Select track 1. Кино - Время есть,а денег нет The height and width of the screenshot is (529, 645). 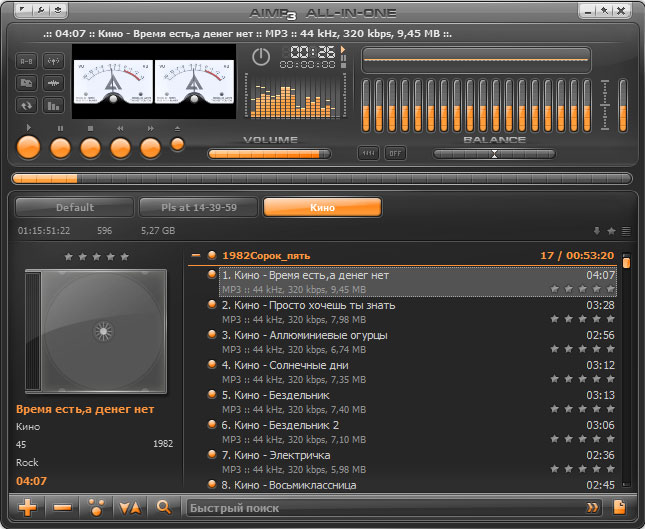click(418, 282)
